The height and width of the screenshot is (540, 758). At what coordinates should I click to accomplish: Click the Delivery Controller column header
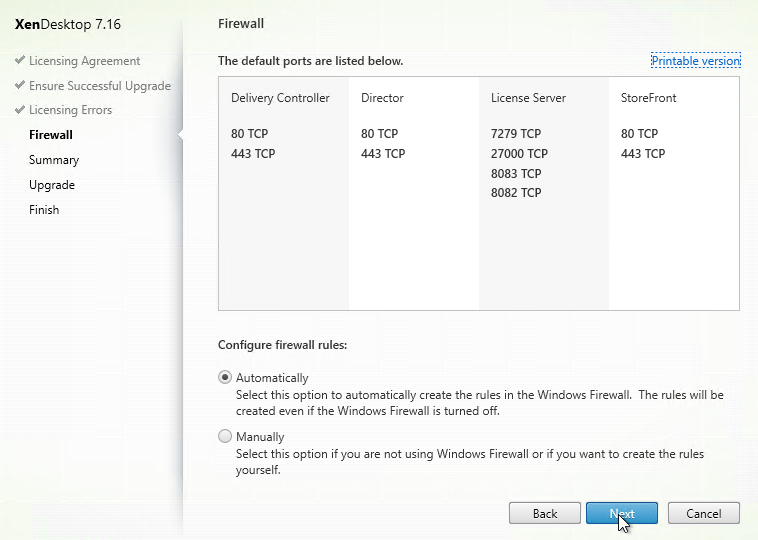tap(280, 98)
